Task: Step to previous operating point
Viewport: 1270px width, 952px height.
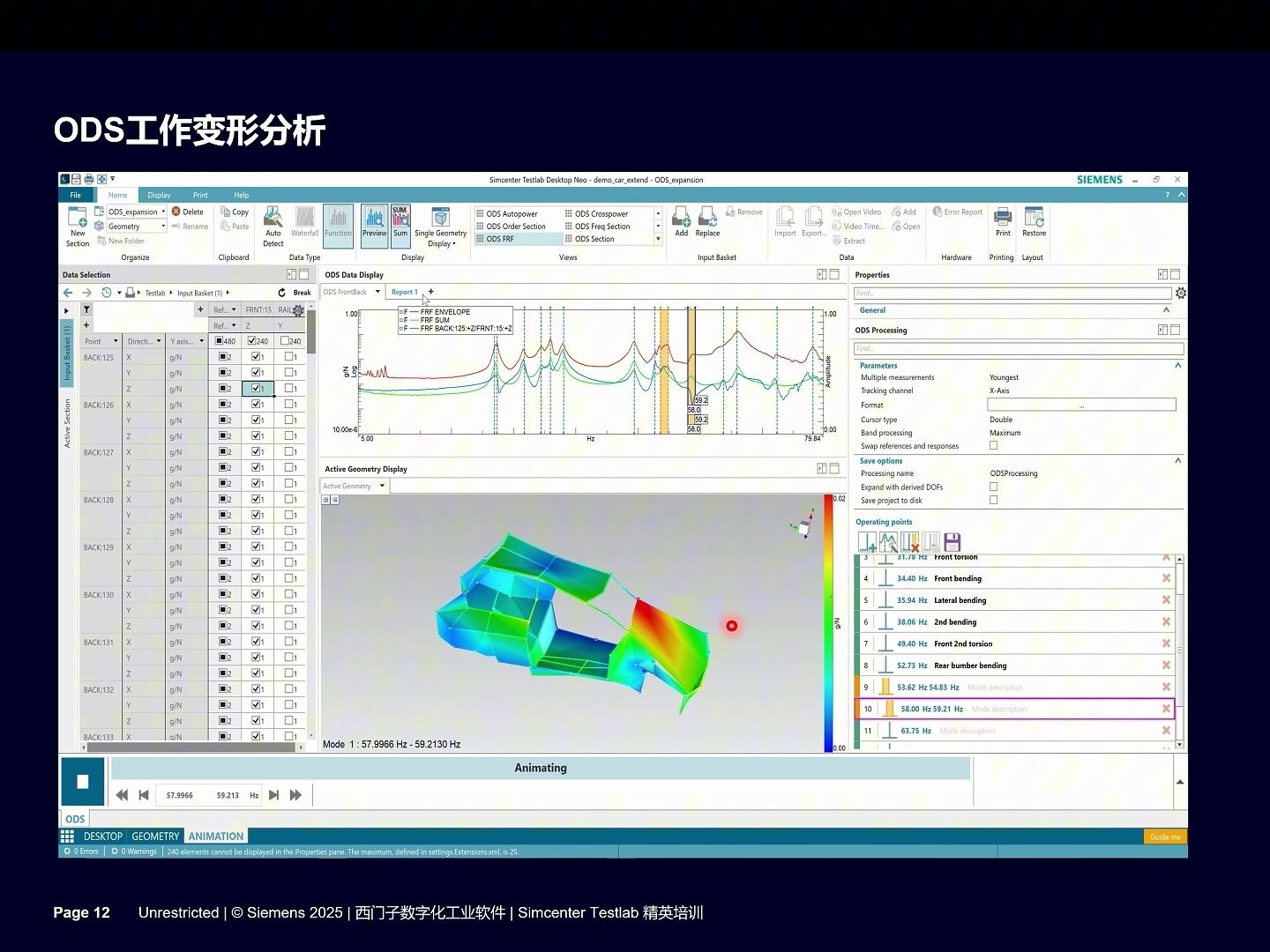Action: click(x=144, y=795)
